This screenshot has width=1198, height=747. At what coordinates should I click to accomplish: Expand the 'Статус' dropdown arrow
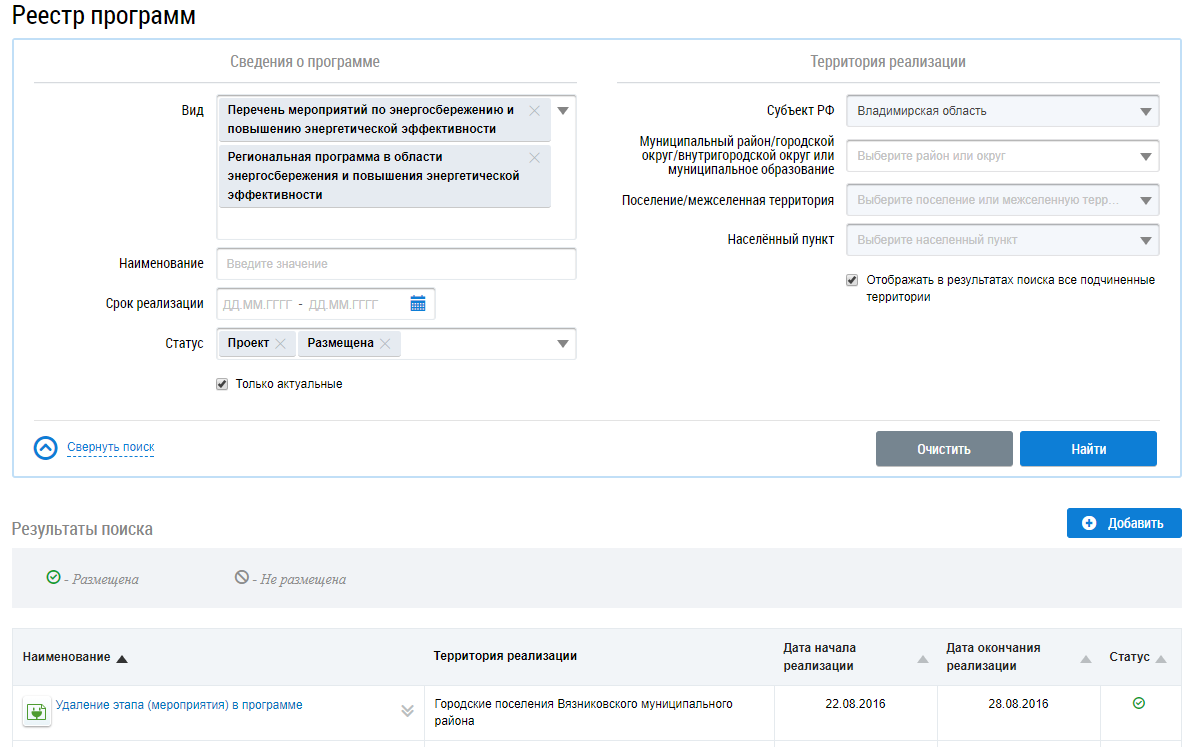pyautogui.click(x=563, y=344)
